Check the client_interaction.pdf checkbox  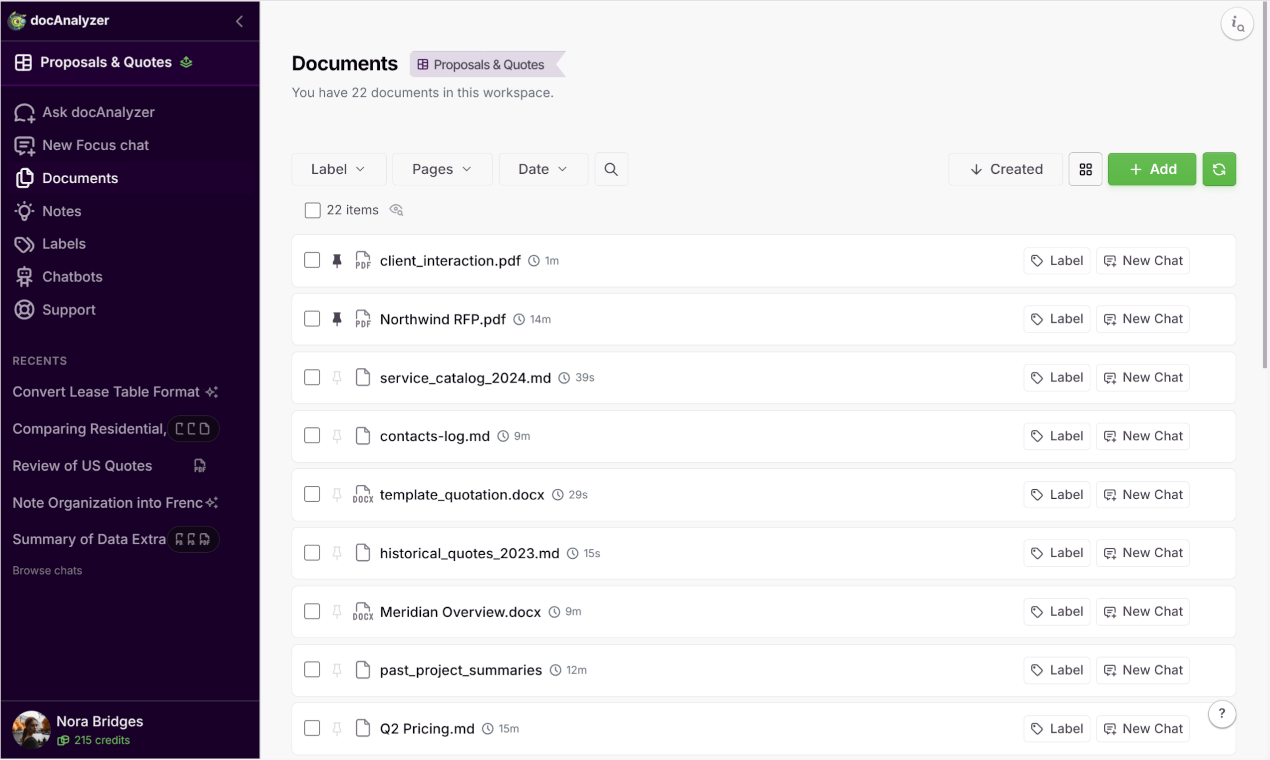pyautogui.click(x=312, y=261)
